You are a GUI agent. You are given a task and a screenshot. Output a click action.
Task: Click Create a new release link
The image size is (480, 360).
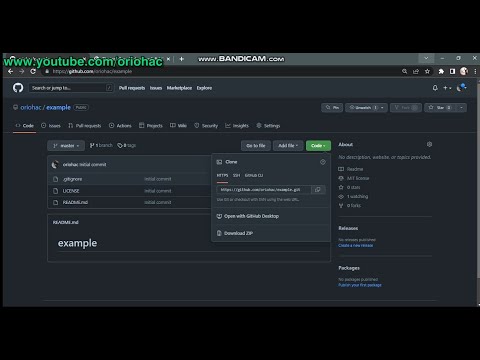click(x=356, y=245)
